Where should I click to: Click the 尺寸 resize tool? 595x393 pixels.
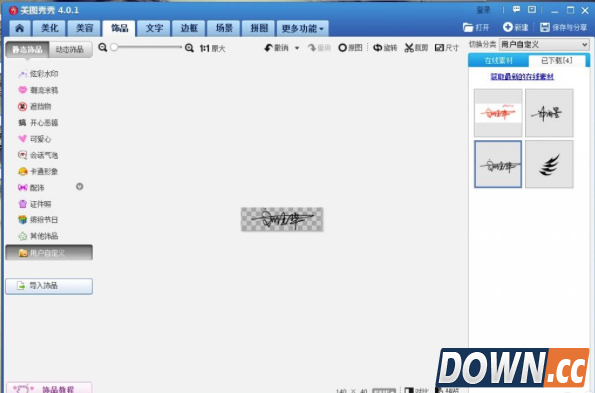(x=447, y=48)
